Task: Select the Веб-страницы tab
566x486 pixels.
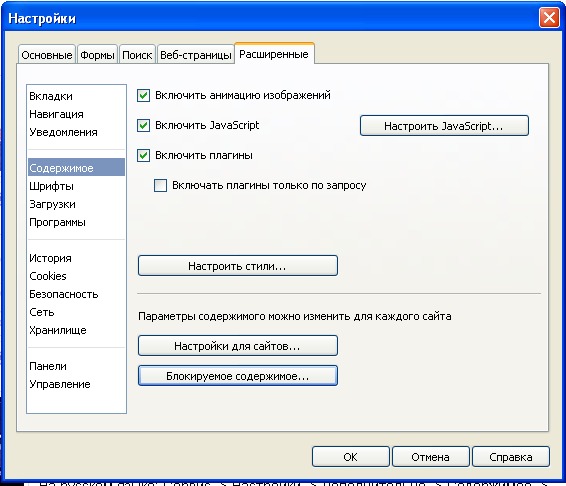Action: [x=196, y=55]
